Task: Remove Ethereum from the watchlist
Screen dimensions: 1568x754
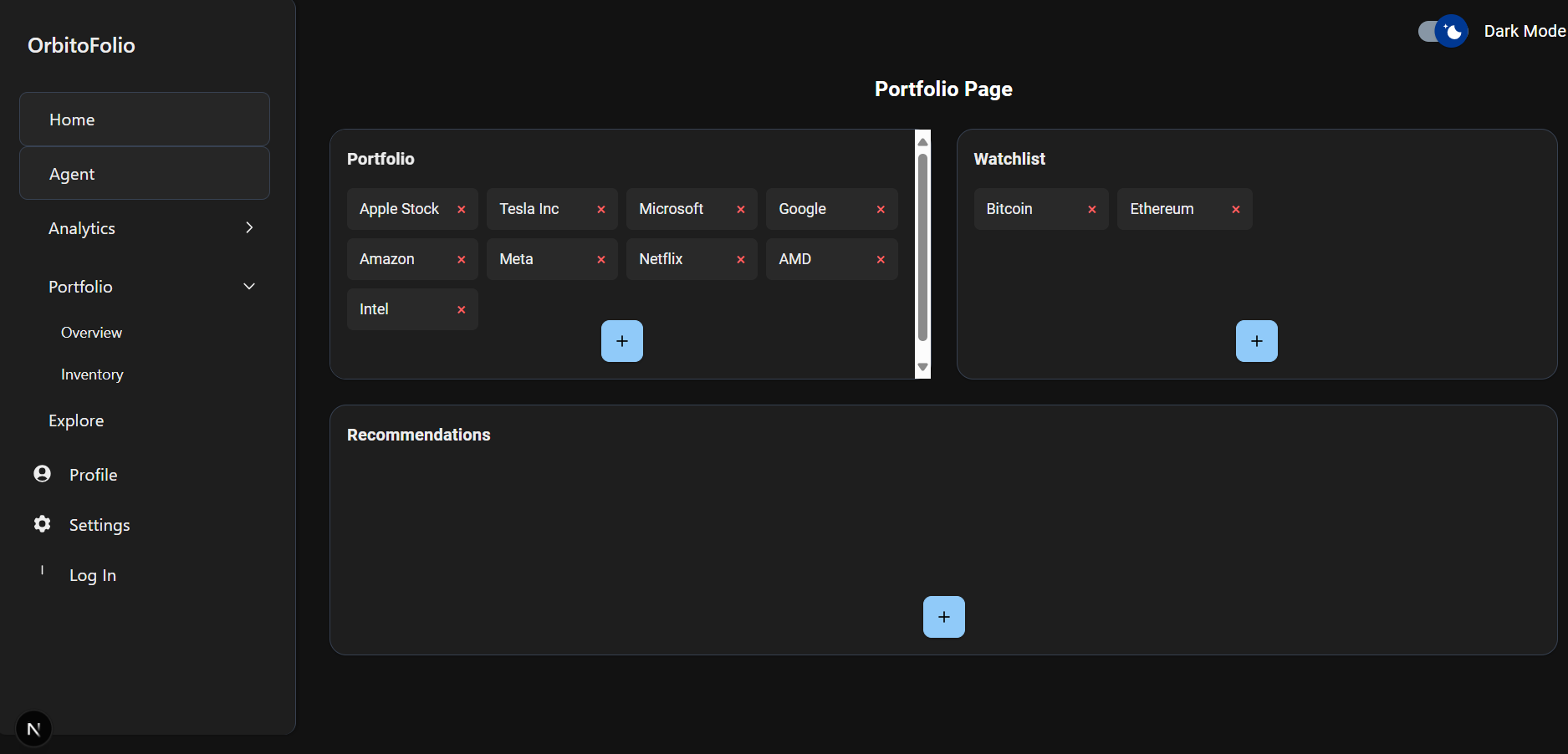Action: click(1235, 210)
